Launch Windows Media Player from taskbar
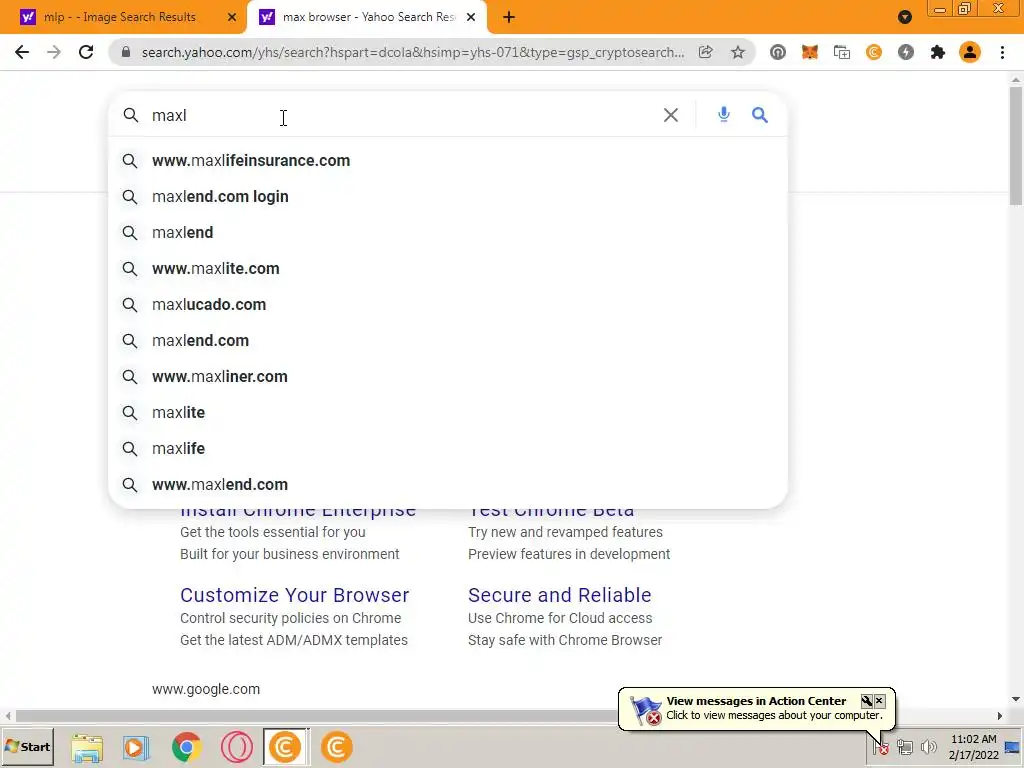1024x768 pixels. tap(136, 747)
